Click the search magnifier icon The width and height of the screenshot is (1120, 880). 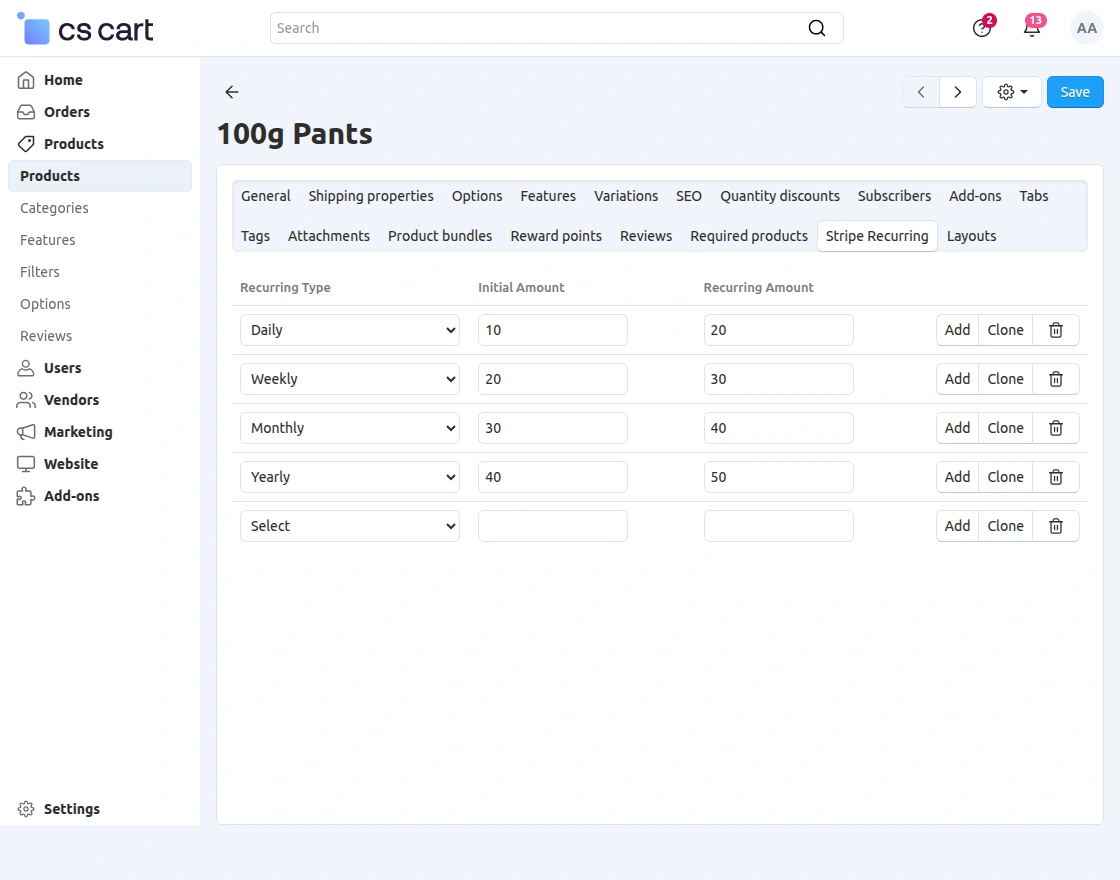point(816,28)
